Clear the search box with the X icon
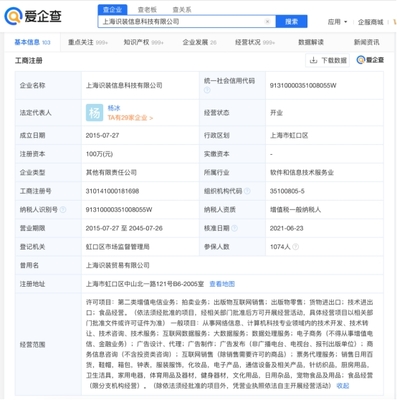The height and width of the screenshot is (400, 397). pos(267,22)
